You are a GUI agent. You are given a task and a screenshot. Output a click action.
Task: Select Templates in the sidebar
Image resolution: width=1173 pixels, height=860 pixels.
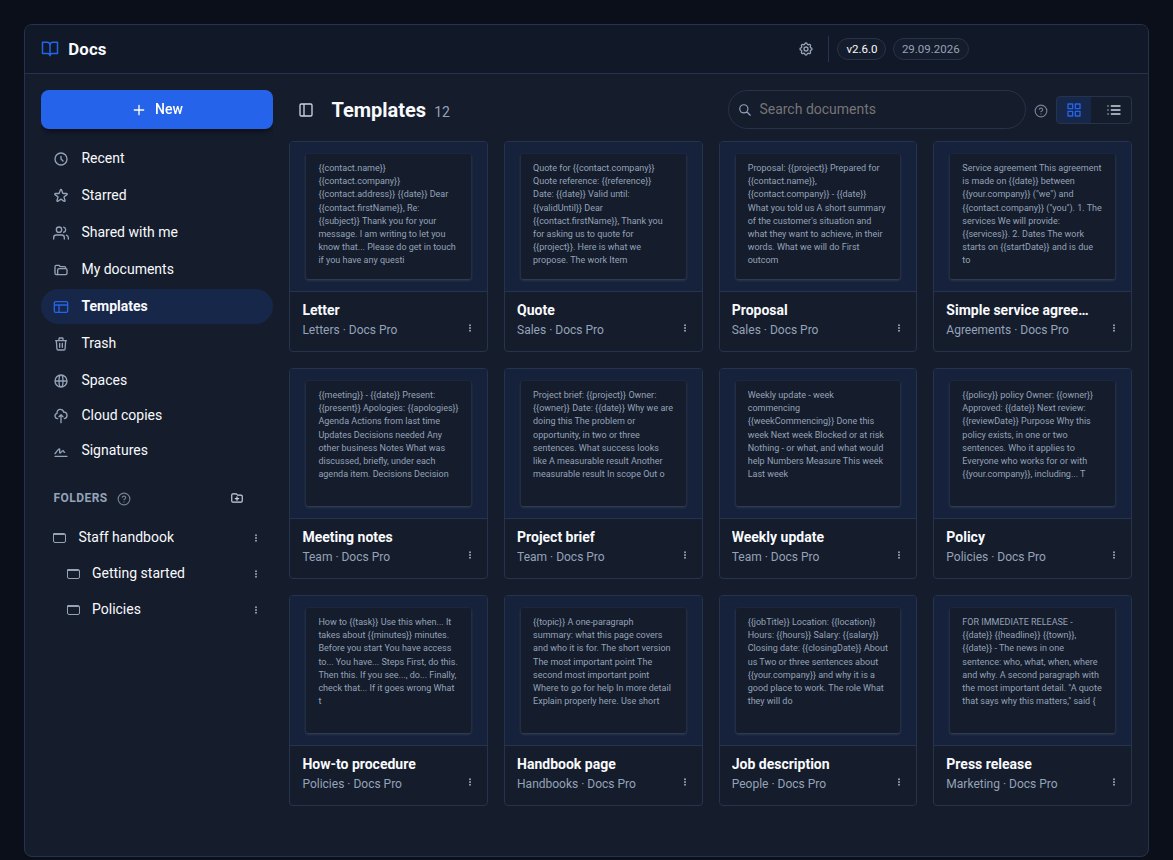[157, 307]
